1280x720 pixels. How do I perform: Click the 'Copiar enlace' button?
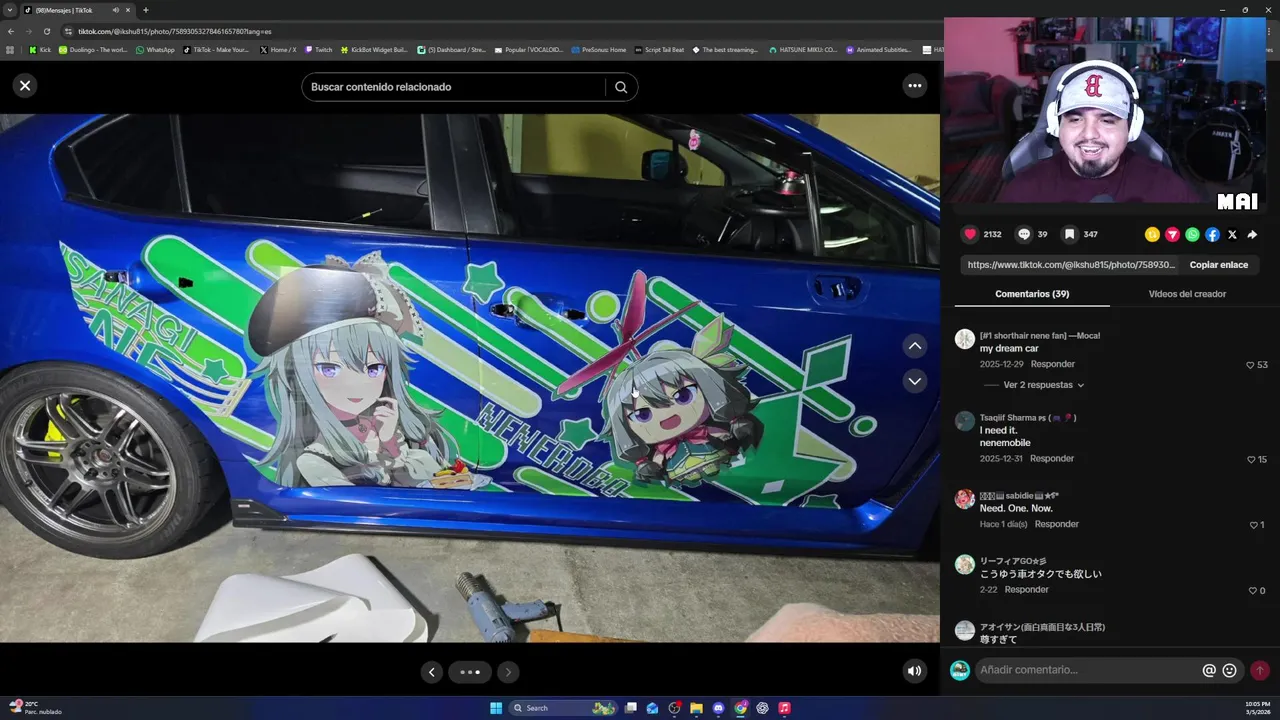[1218, 265]
